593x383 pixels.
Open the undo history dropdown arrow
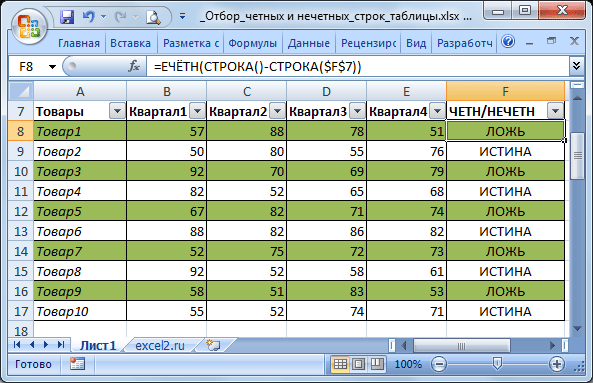click(103, 17)
